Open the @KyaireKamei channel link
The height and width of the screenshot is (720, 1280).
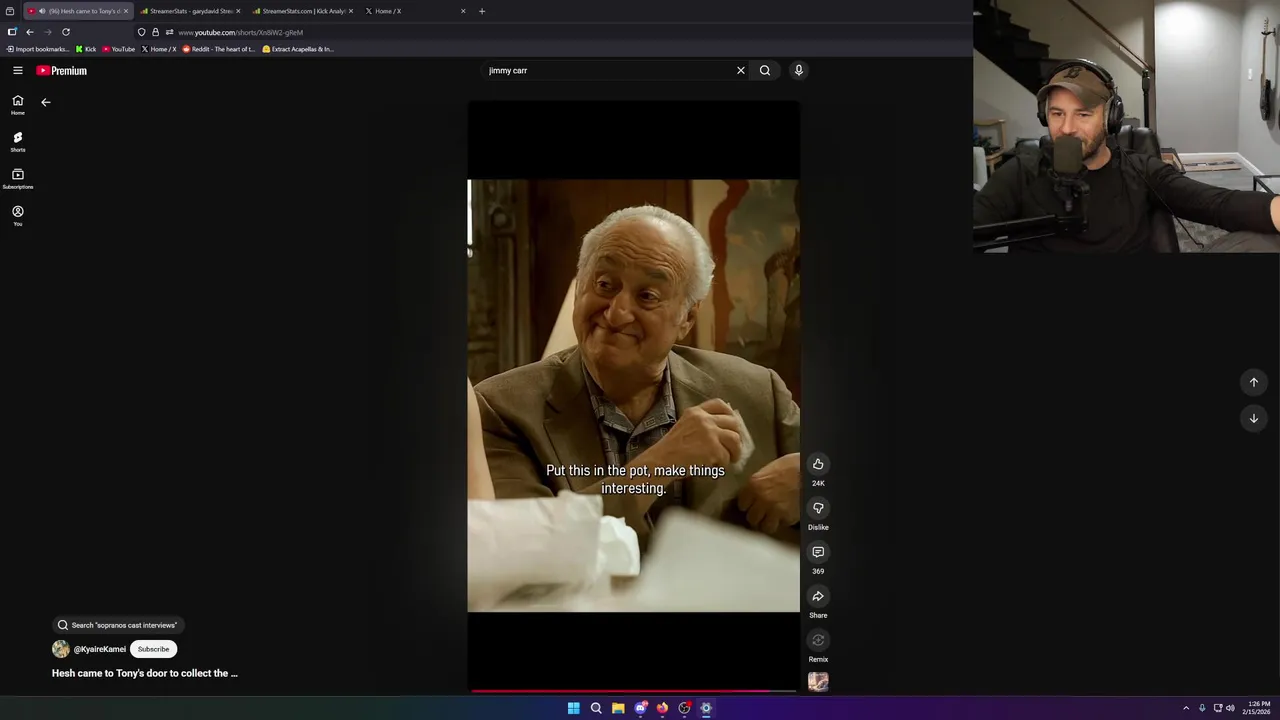pos(100,649)
